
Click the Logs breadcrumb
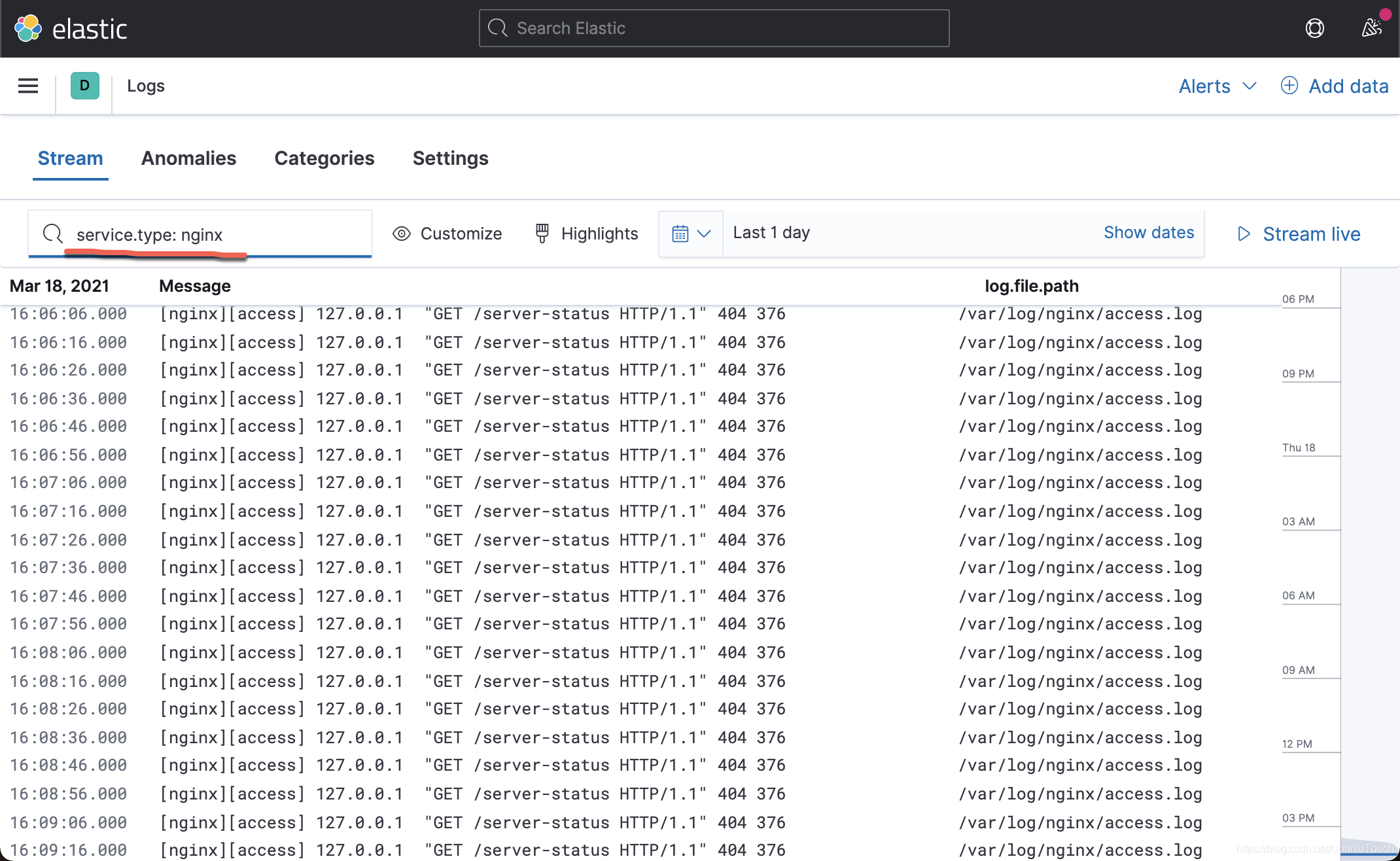pyautogui.click(x=145, y=86)
